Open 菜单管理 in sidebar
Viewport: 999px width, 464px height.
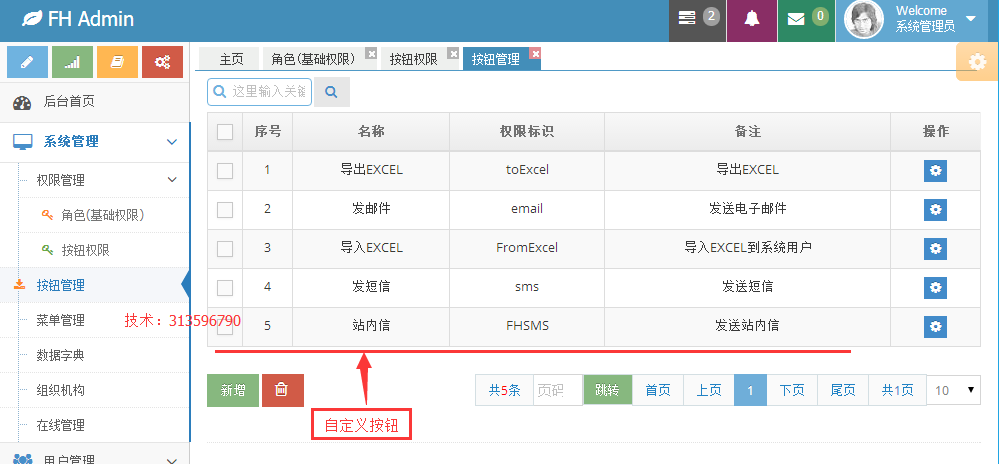[61, 321]
